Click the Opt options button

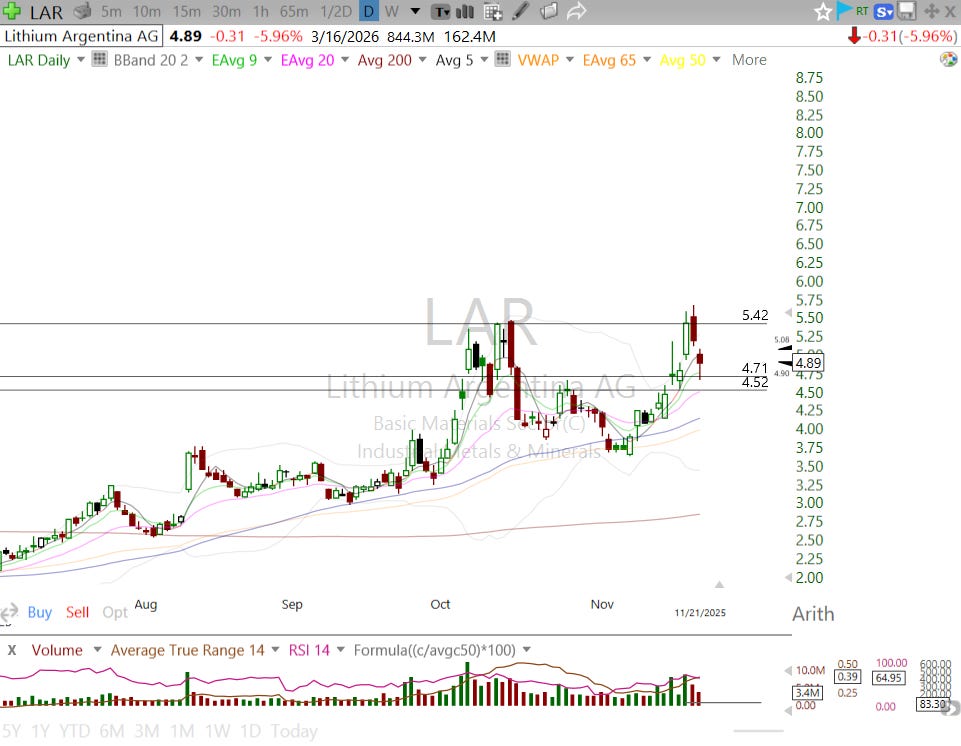pos(115,612)
